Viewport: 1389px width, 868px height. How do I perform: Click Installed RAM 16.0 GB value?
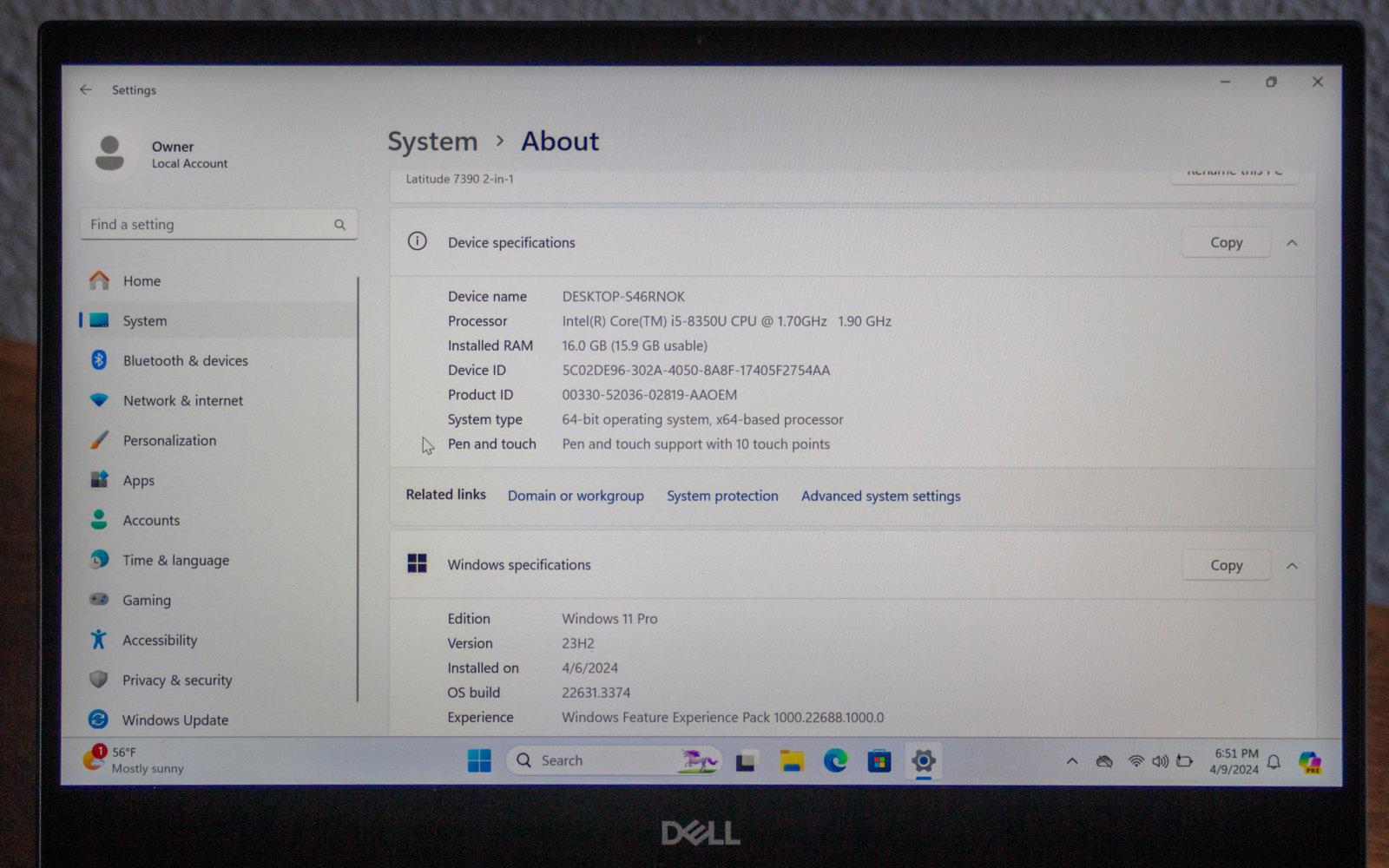click(635, 346)
